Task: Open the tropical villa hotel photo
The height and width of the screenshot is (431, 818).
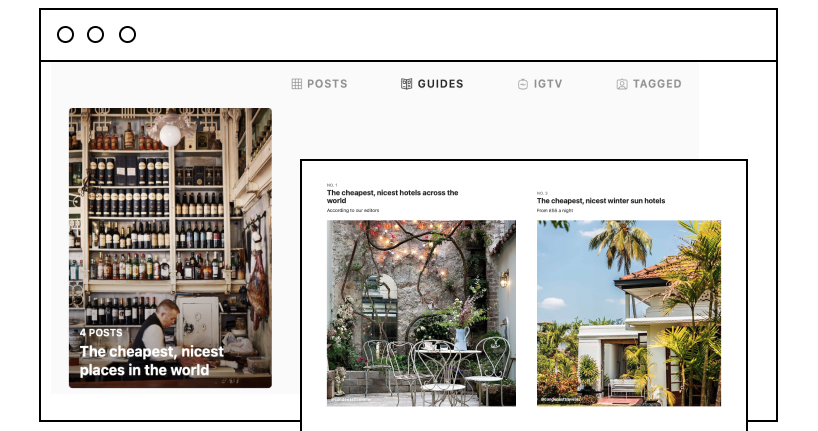Action: [629, 313]
